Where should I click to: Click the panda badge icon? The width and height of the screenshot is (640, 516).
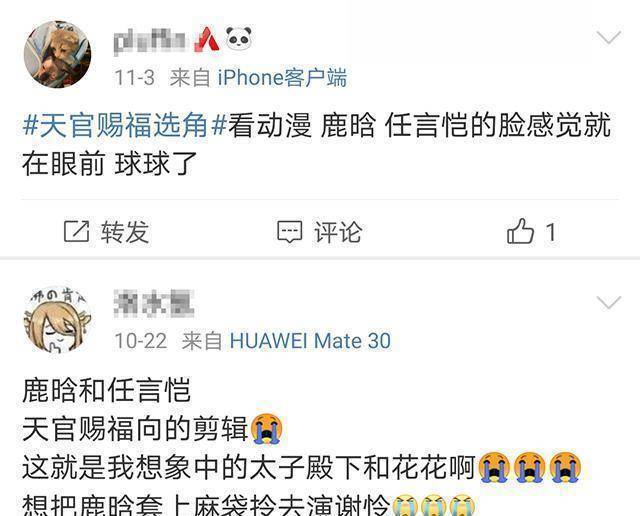[x=239, y=39]
